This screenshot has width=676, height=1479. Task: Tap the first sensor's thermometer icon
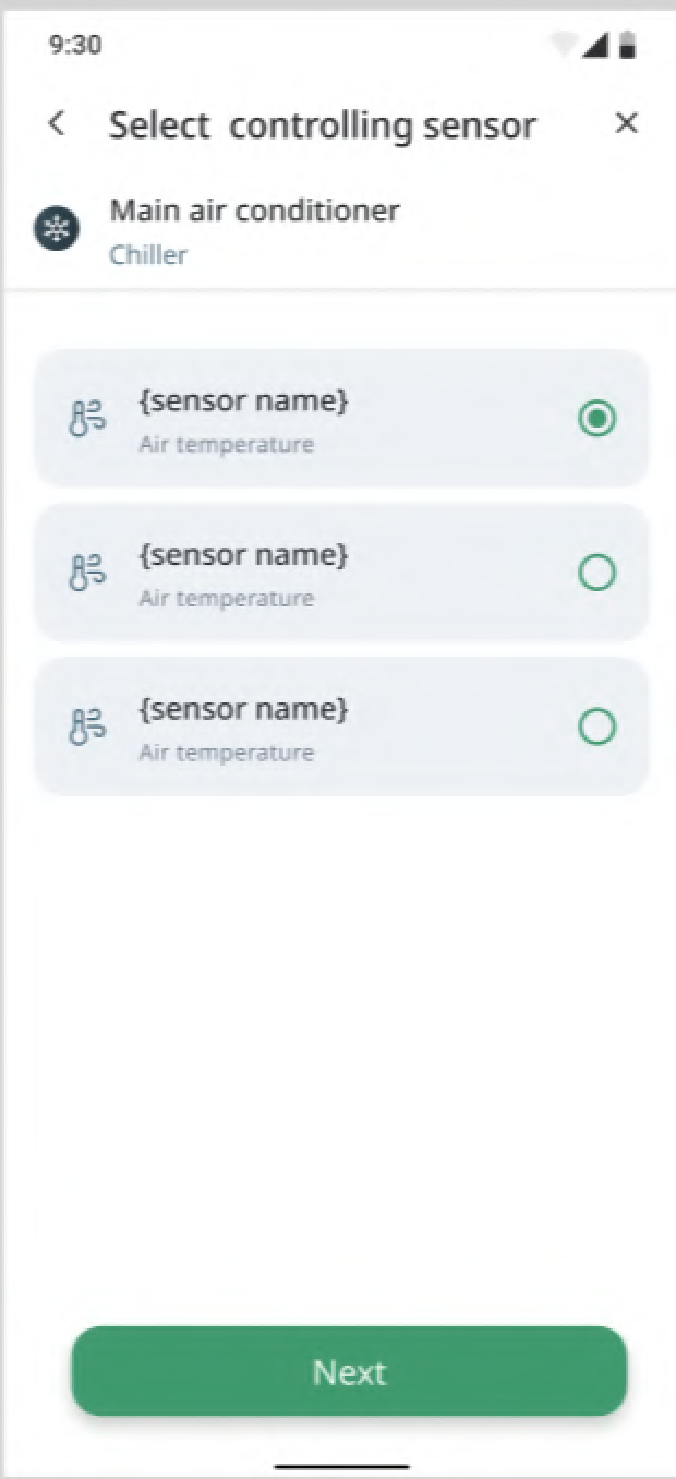86,418
